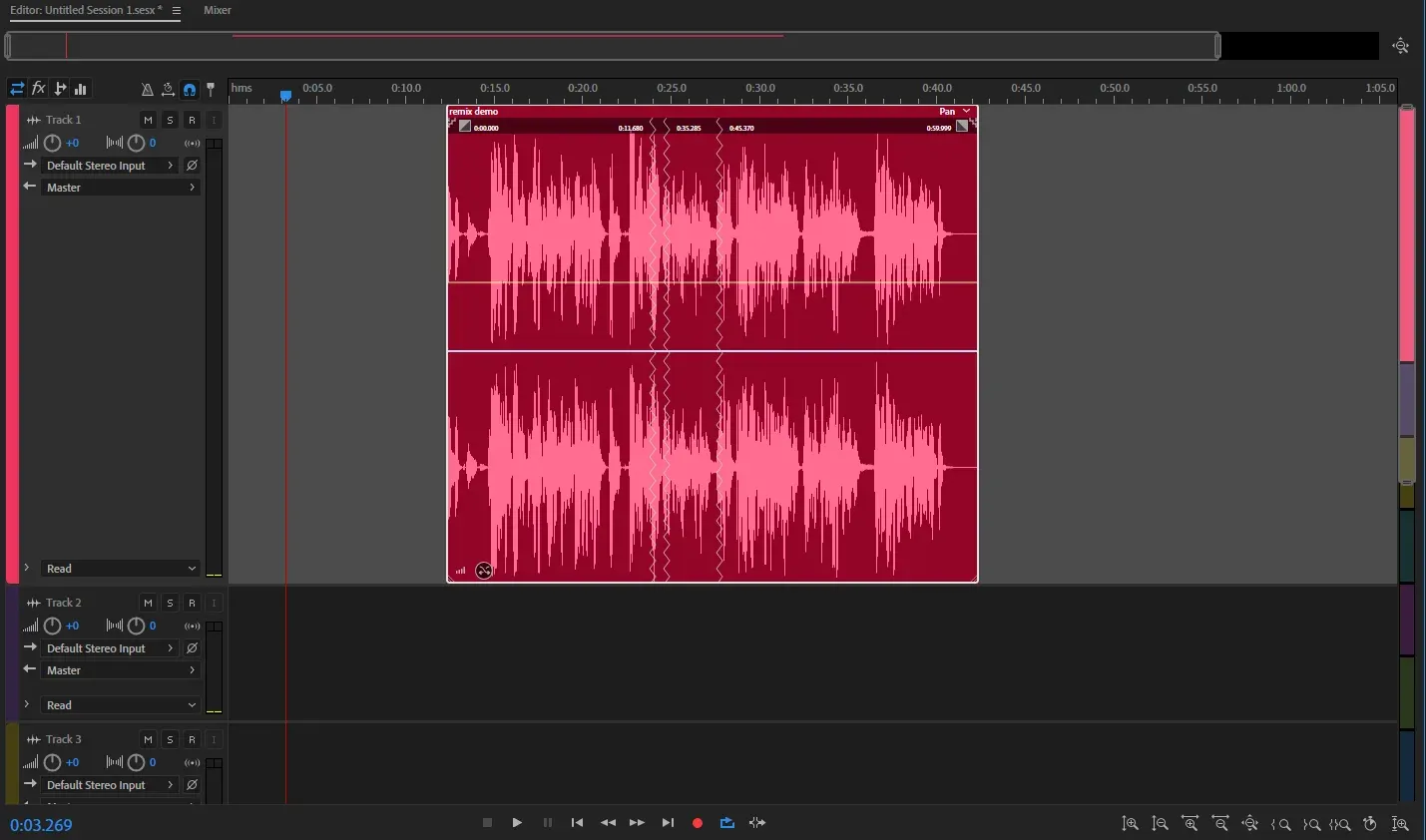
Task: Open Track 1 Read automation mode dropdown
Action: 121,569
